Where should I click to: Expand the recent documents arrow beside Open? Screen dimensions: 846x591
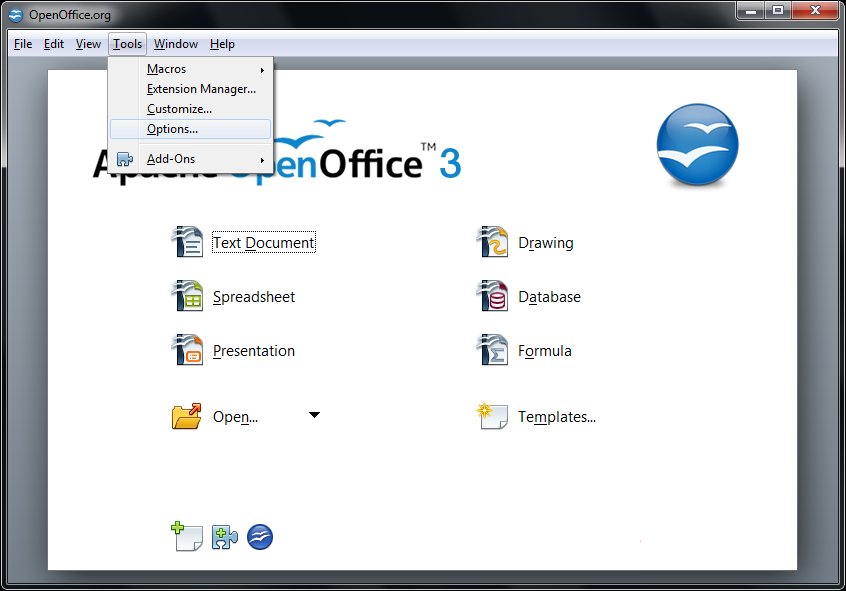point(314,415)
